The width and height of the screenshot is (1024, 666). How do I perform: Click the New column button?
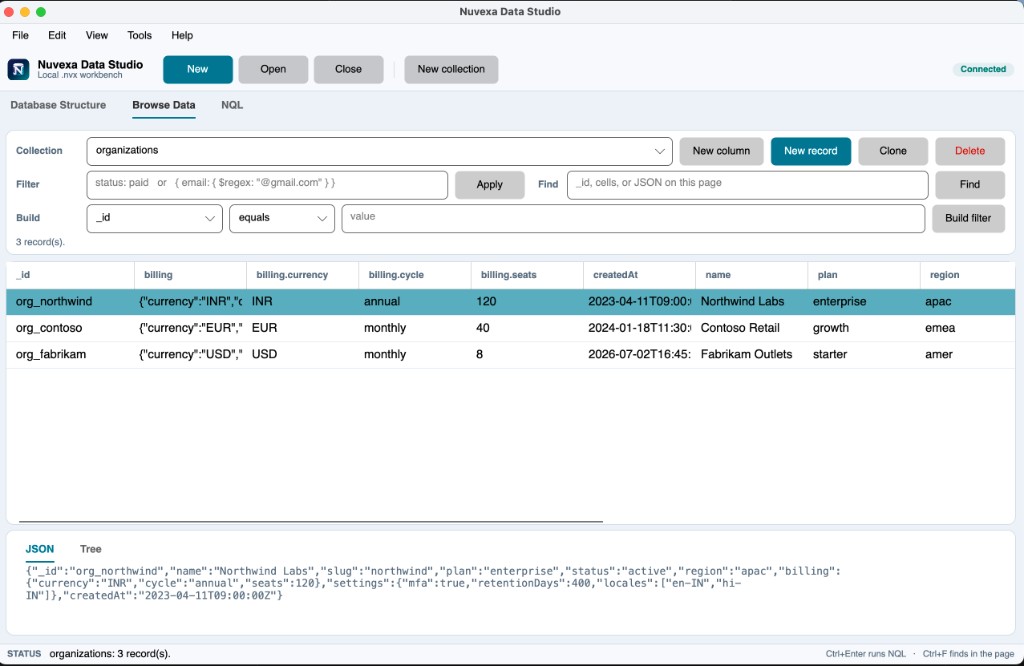[721, 151]
